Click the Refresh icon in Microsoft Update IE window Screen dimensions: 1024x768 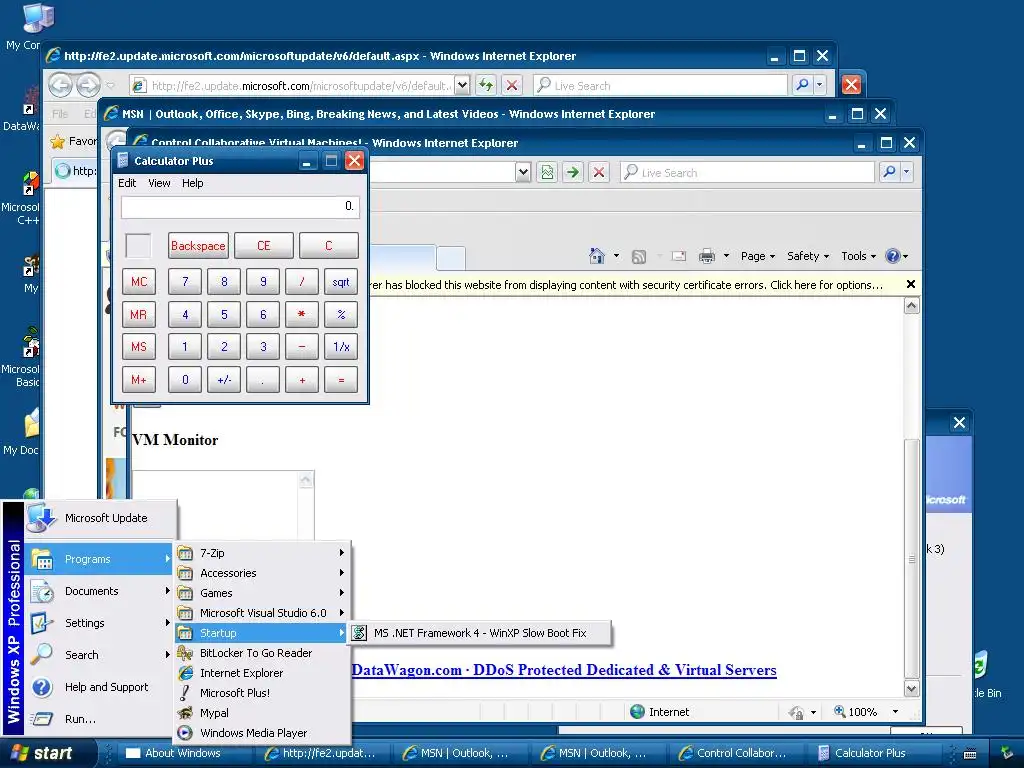tap(485, 85)
